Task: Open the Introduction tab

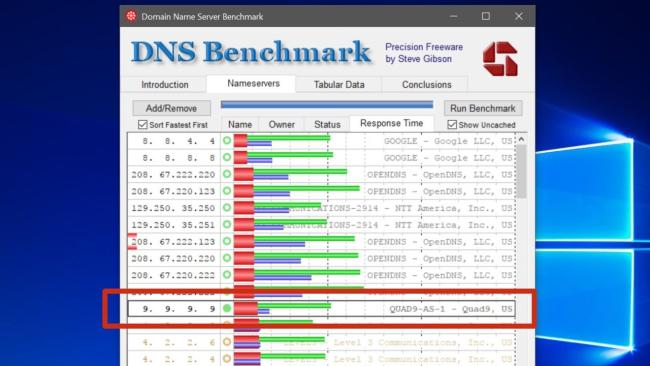Action: pyautogui.click(x=165, y=85)
